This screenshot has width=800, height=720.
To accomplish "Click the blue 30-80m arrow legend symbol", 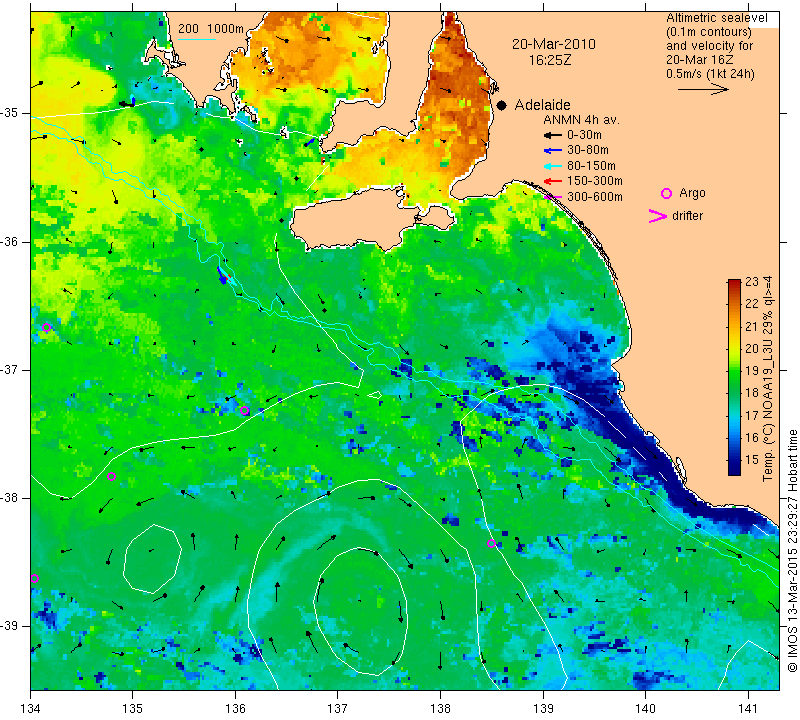I will click(x=553, y=151).
